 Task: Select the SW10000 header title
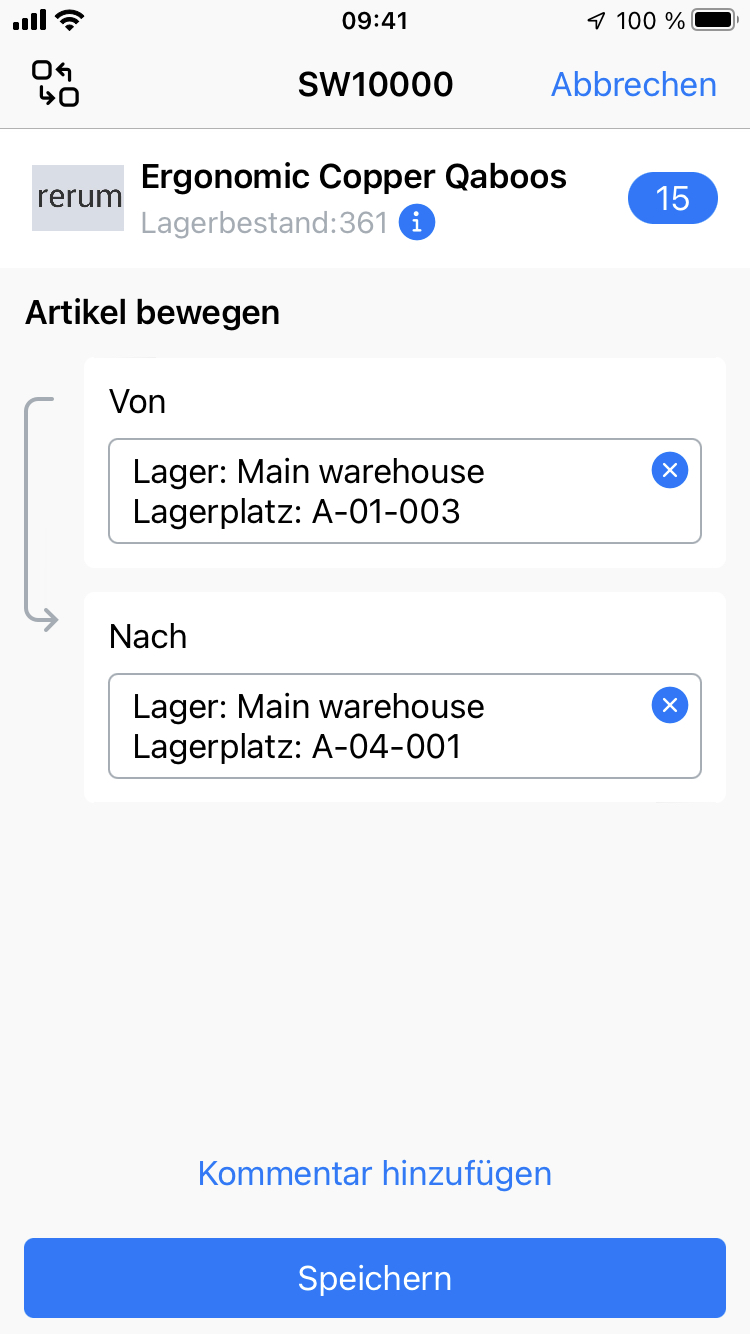[374, 85]
